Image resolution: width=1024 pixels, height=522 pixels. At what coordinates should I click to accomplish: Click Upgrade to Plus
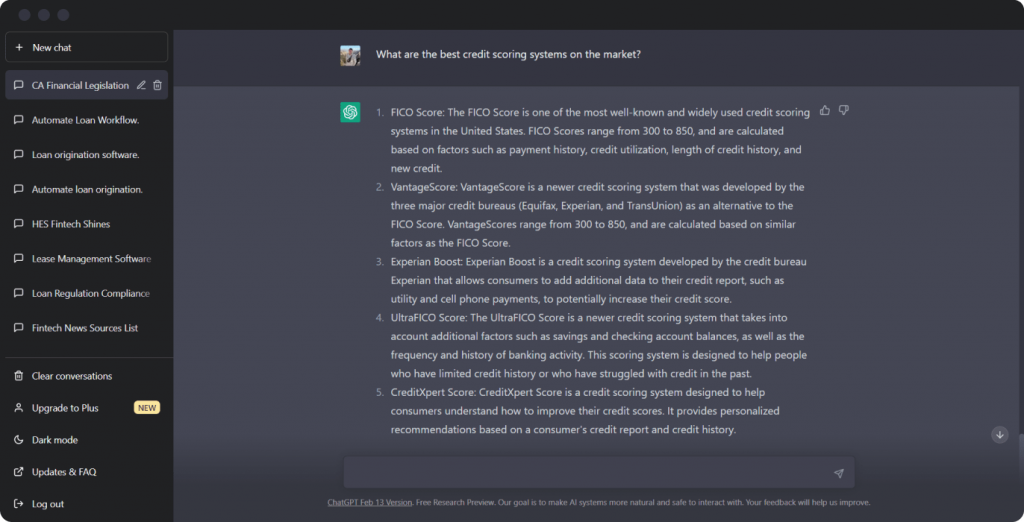[86, 408]
